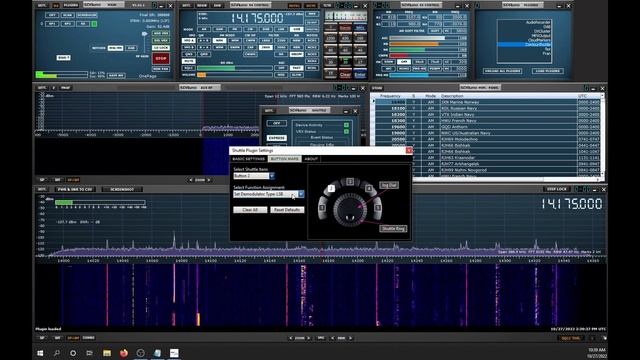Select button 3 on the shuttle diagram
This screenshot has width=640, height=360.
[x=350, y=182]
